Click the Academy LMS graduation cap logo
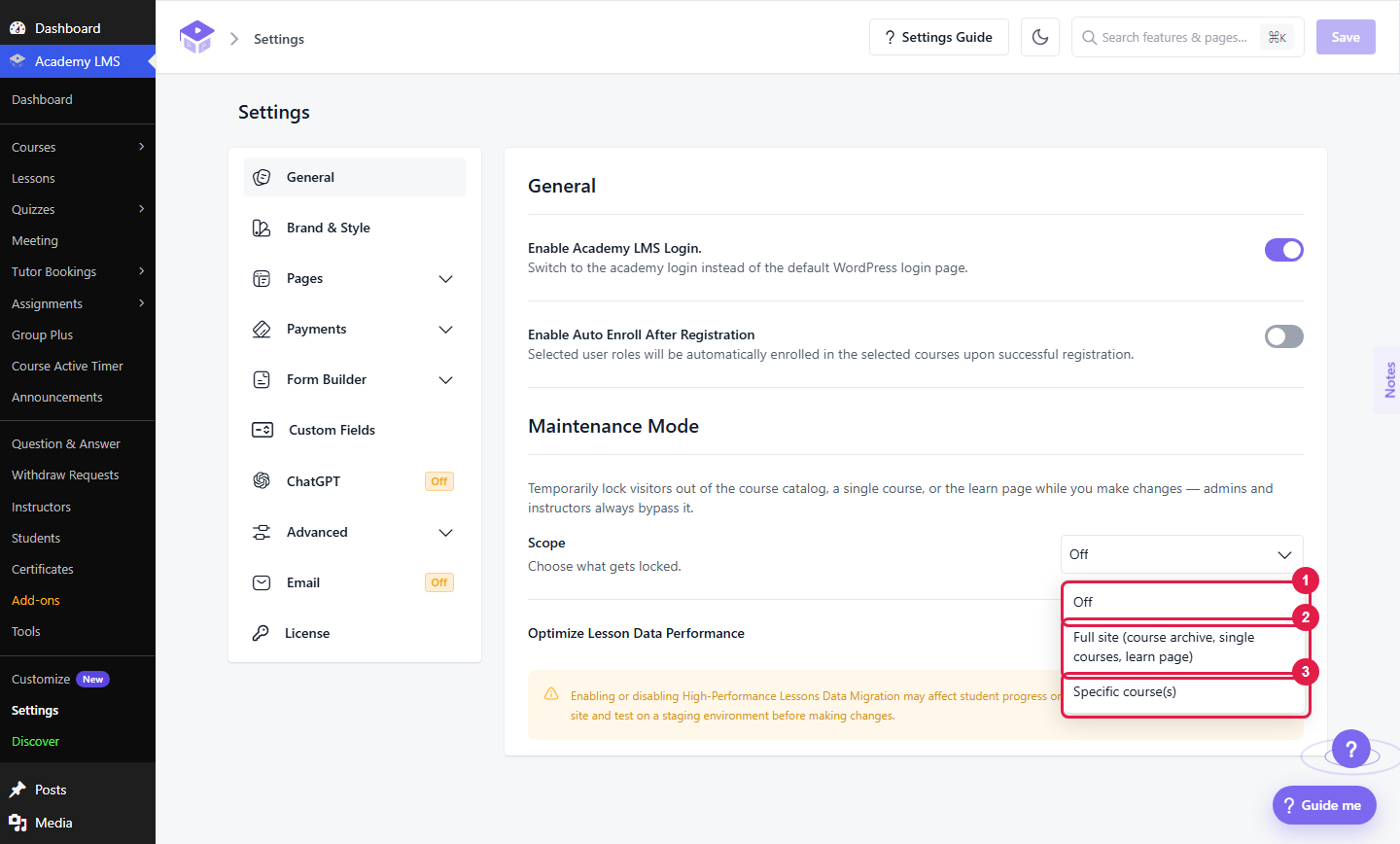 click(196, 38)
